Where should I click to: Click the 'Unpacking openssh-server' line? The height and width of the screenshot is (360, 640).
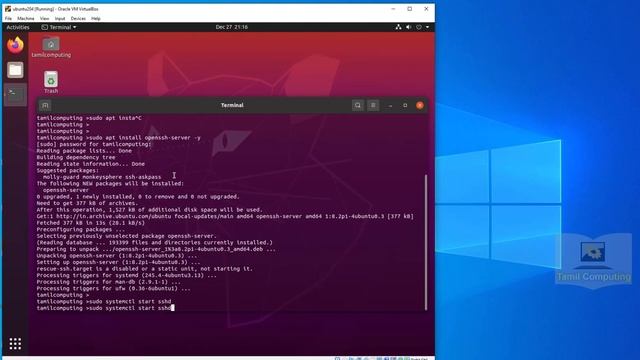117,256
